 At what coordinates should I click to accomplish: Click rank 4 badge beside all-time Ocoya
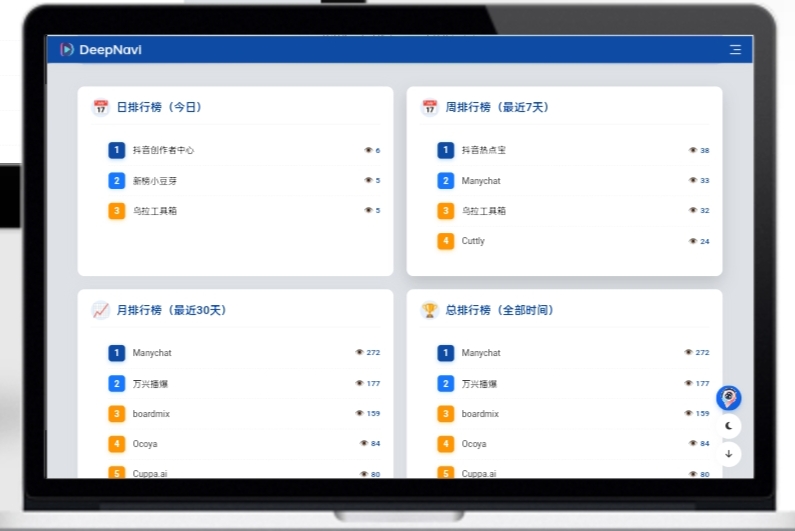tap(446, 444)
